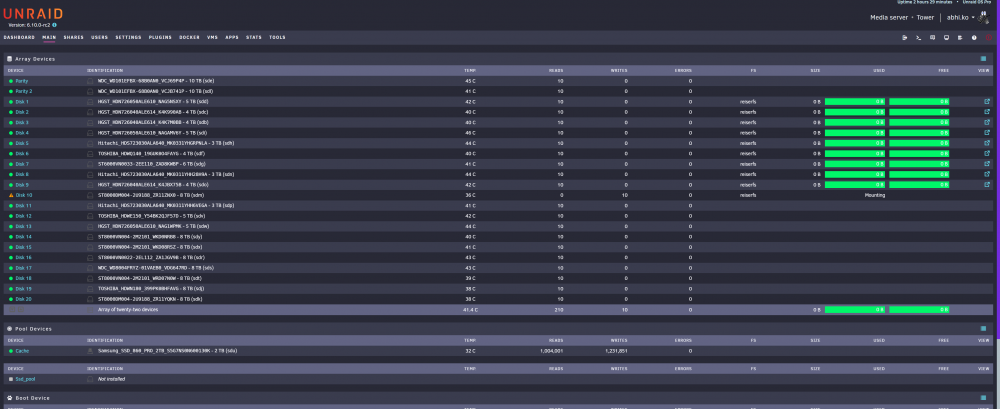Browse Disk 9 via View icon
The image size is (1000, 409).
click(987, 184)
